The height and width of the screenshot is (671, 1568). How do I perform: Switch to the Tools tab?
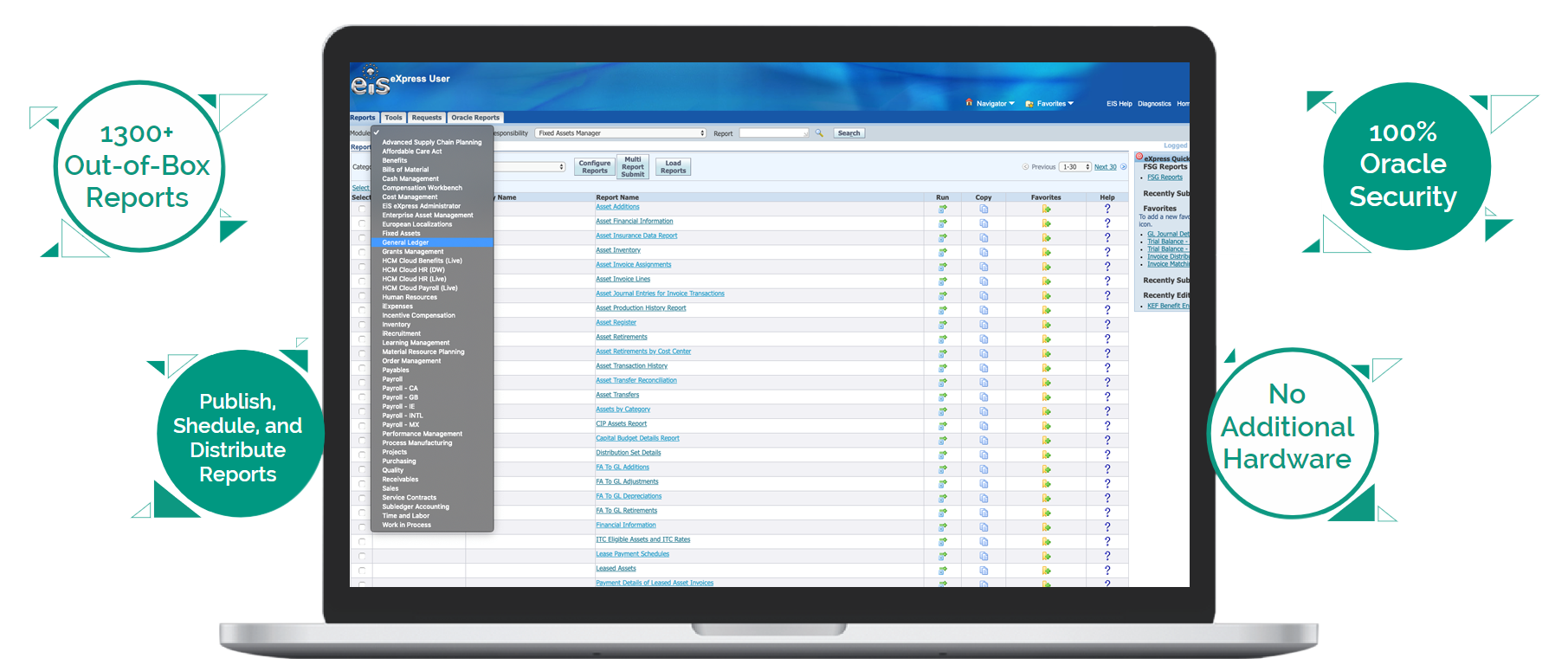(393, 118)
